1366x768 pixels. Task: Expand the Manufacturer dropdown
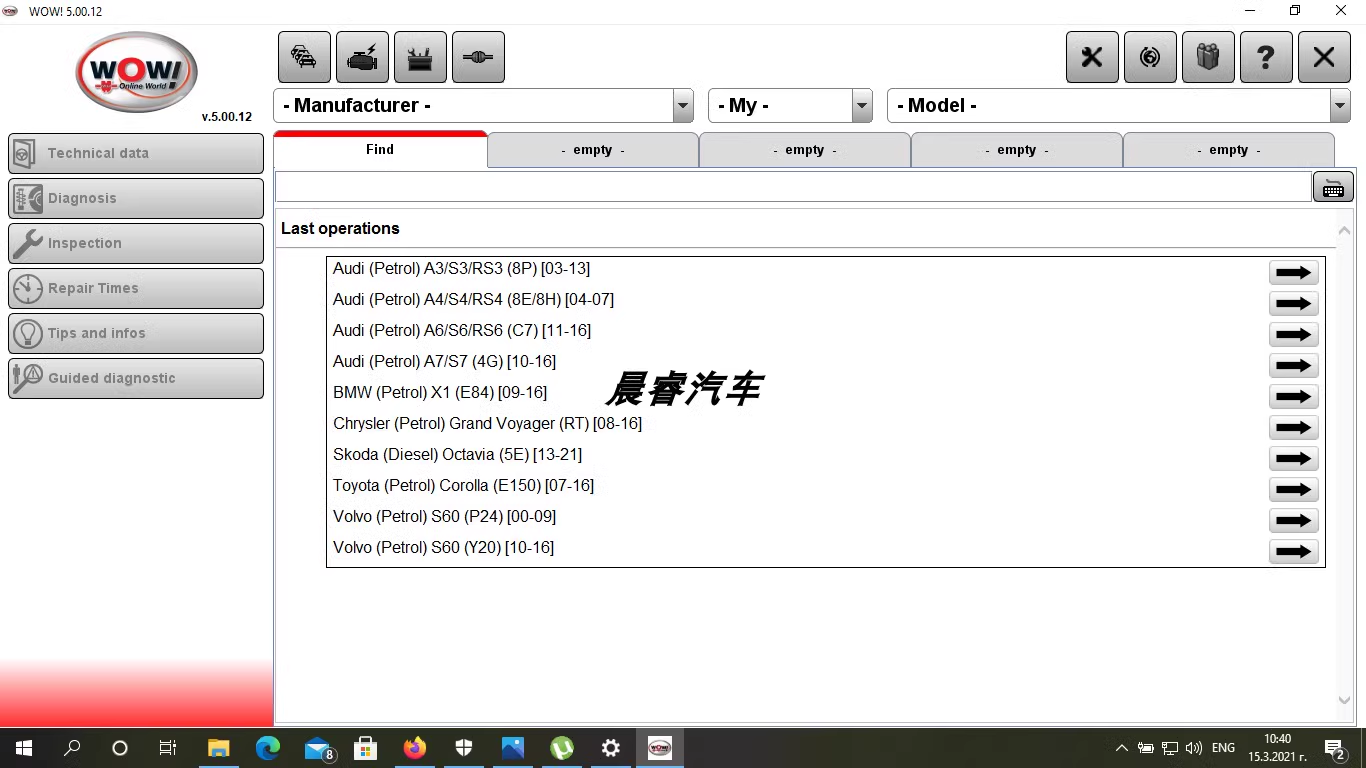pos(683,106)
